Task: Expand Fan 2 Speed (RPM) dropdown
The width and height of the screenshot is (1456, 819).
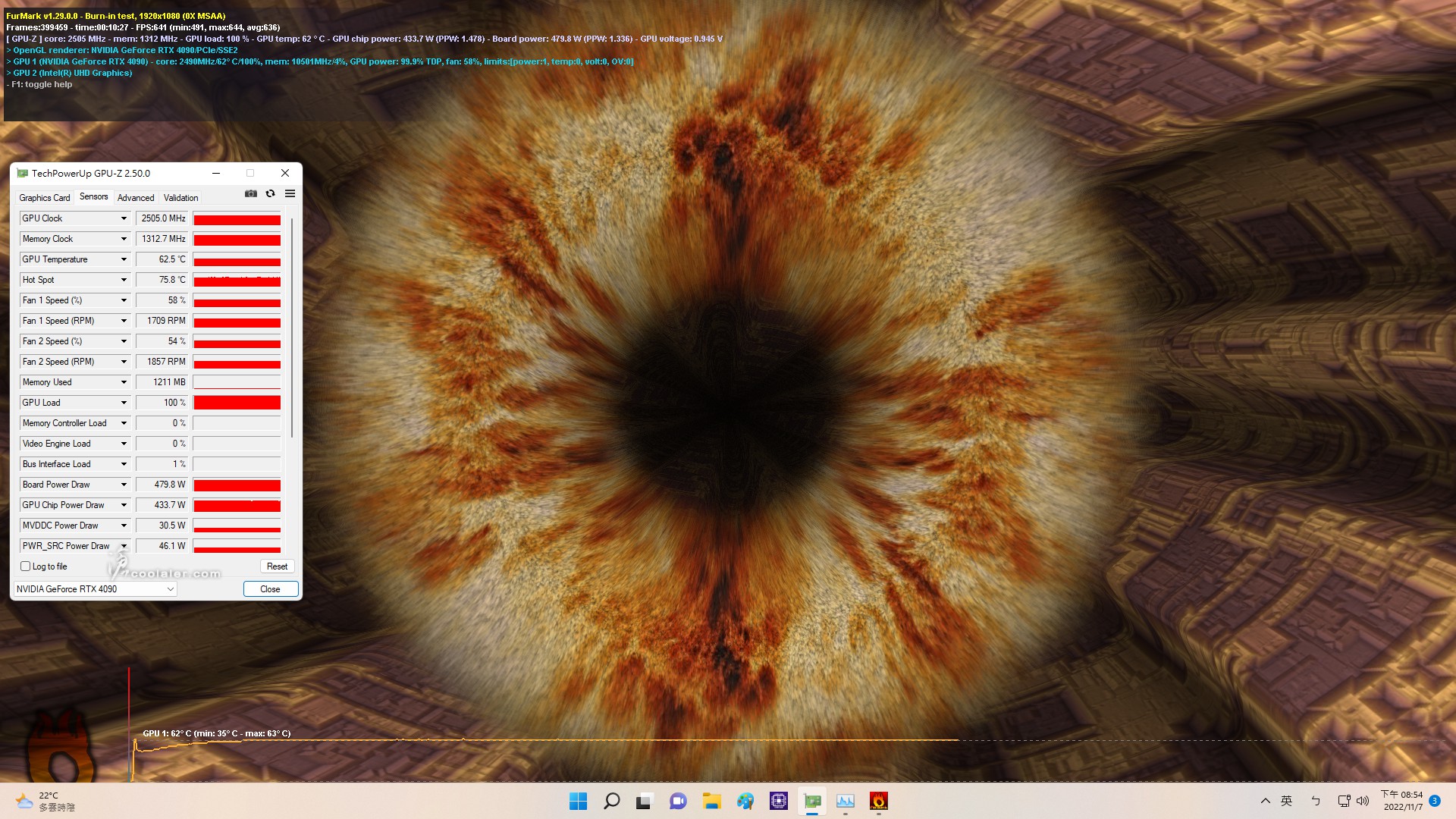Action: coord(124,362)
